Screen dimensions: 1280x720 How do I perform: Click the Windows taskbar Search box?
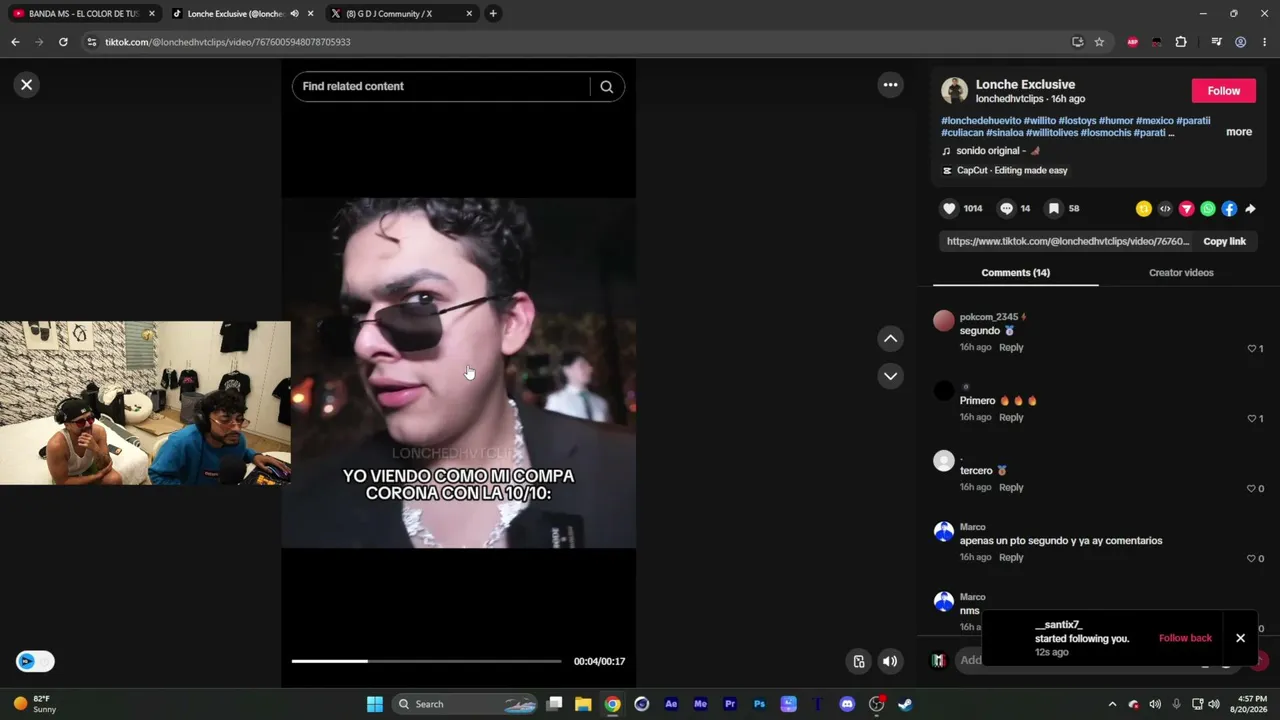[465, 704]
